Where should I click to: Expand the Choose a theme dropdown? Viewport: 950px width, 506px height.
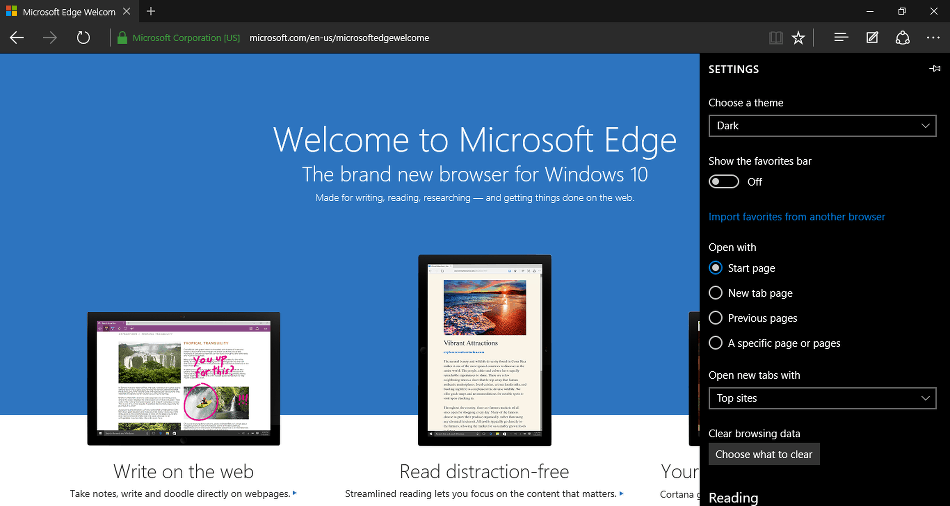[822, 126]
